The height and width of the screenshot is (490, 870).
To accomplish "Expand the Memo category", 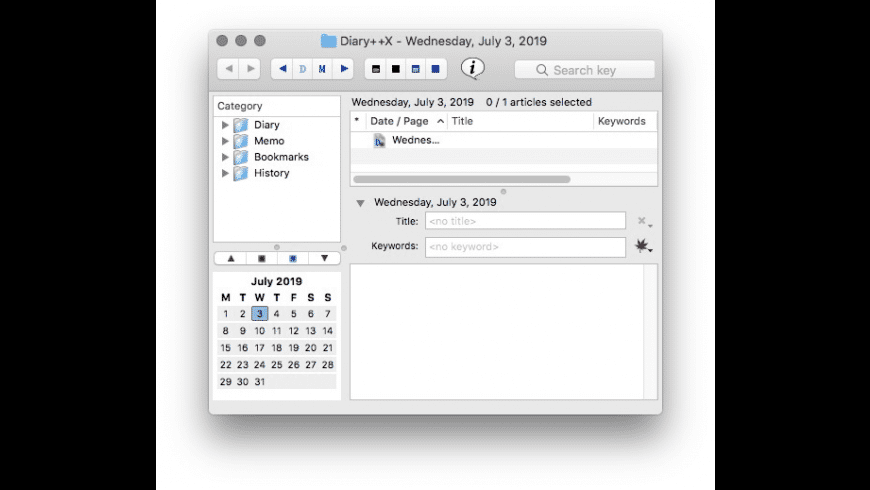I will point(225,141).
